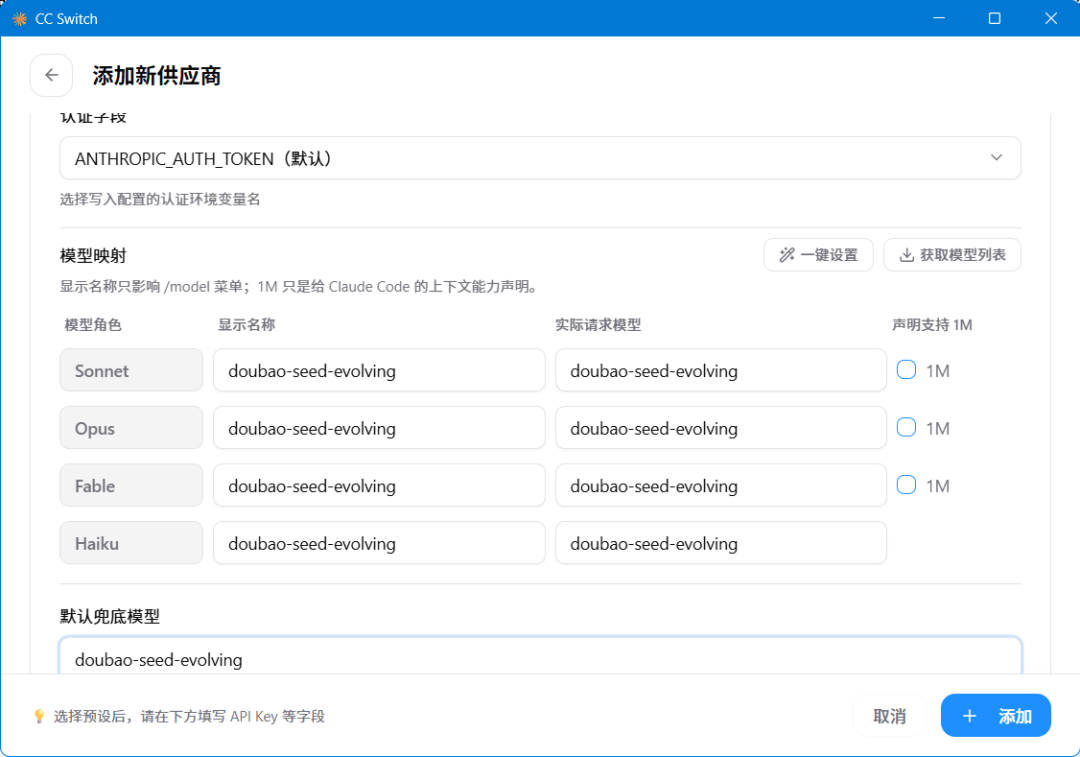Click the 显示名称 column header
Image resolution: width=1080 pixels, height=757 pixels.
click(247, 325)
